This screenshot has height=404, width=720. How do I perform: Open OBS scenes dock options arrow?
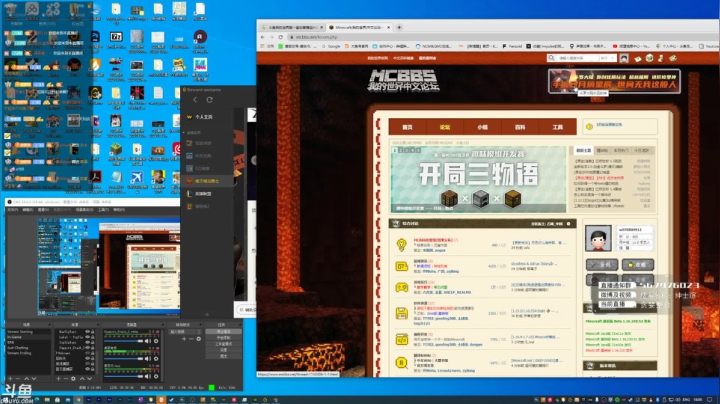tap(50, 325)
